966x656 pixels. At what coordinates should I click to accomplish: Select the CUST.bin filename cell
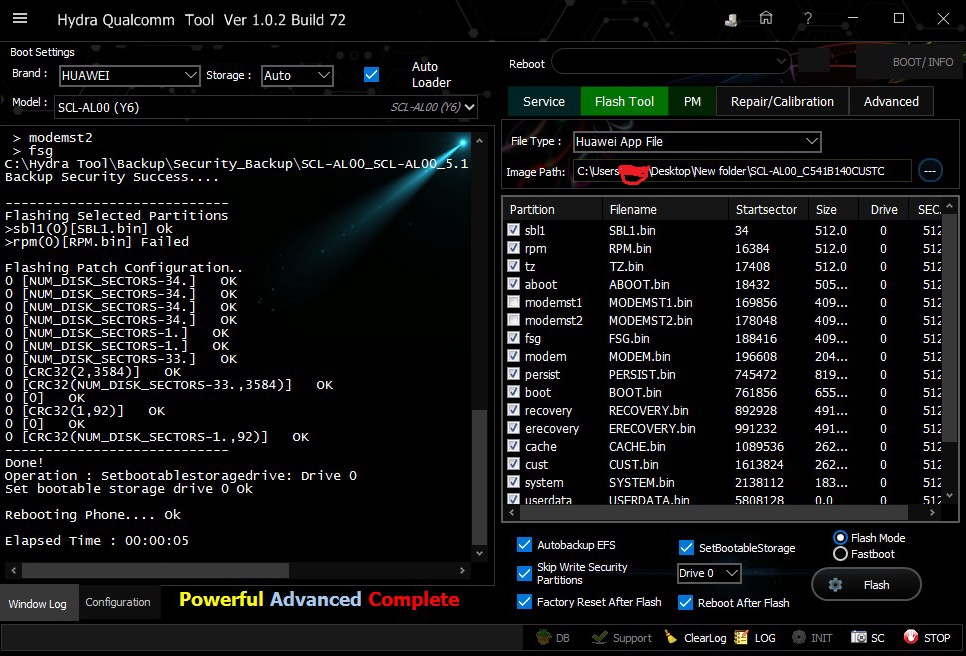pyautogui.click(x=633, y=464)
